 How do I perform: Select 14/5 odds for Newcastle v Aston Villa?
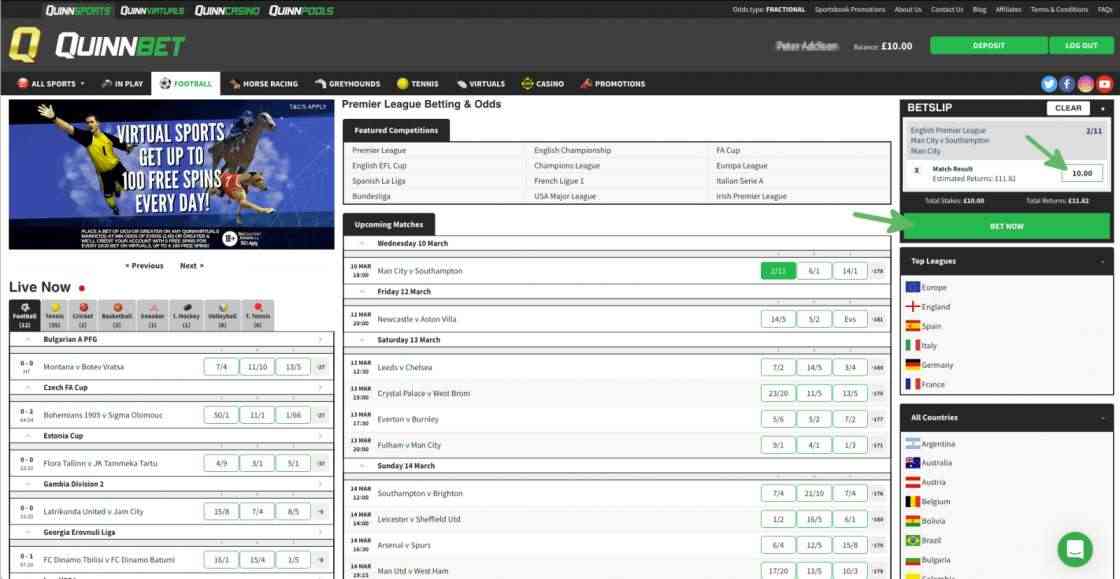777,319
